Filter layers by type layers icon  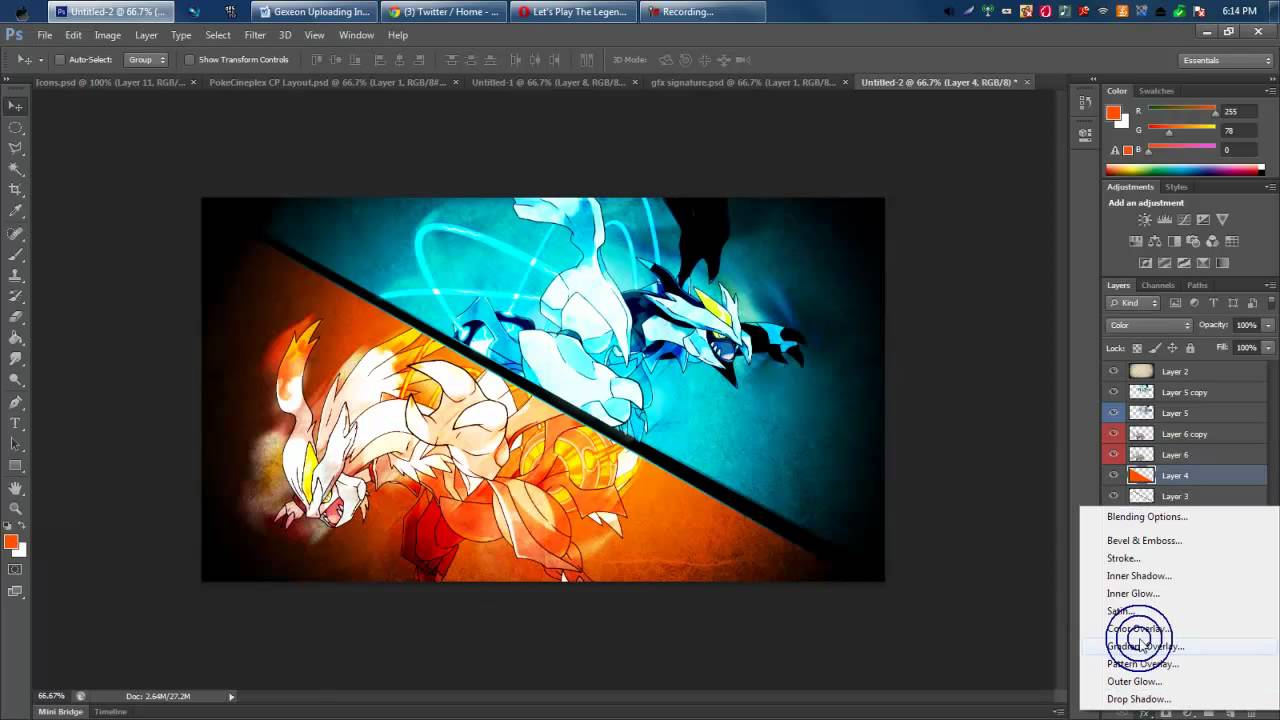(1214, 303)
